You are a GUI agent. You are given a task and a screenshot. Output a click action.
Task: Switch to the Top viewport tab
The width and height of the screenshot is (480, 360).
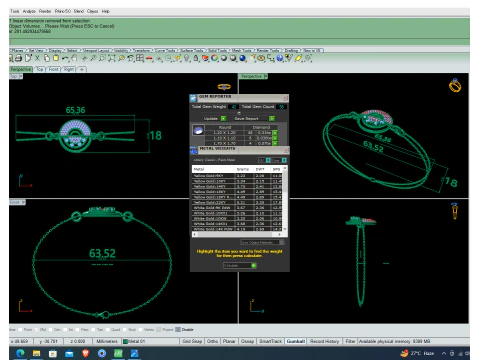(x=40, y=69)
